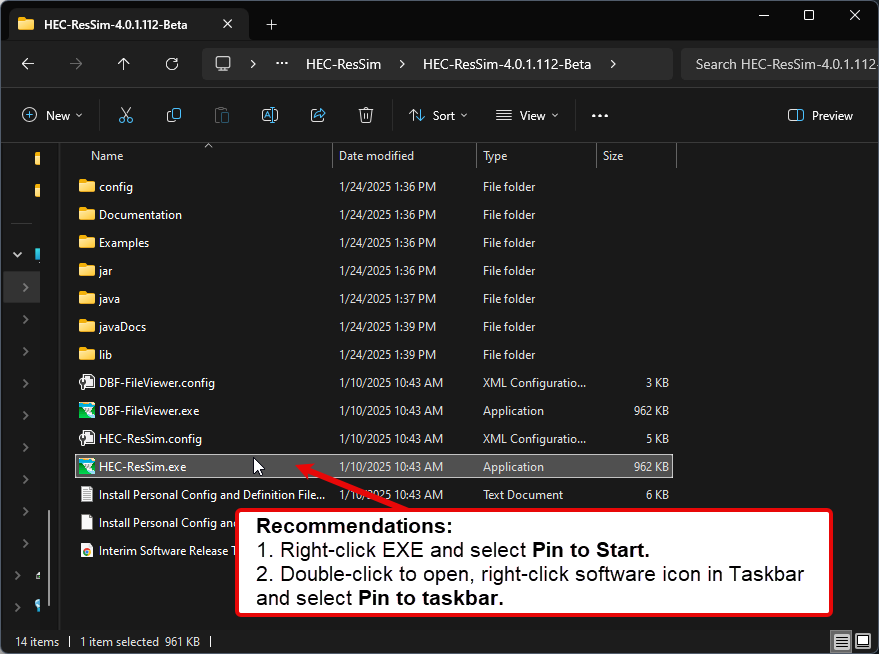Viewport: 879px width, 654px height.
Task: Click the Copy icon in toolbar
Action: point(174,116)
